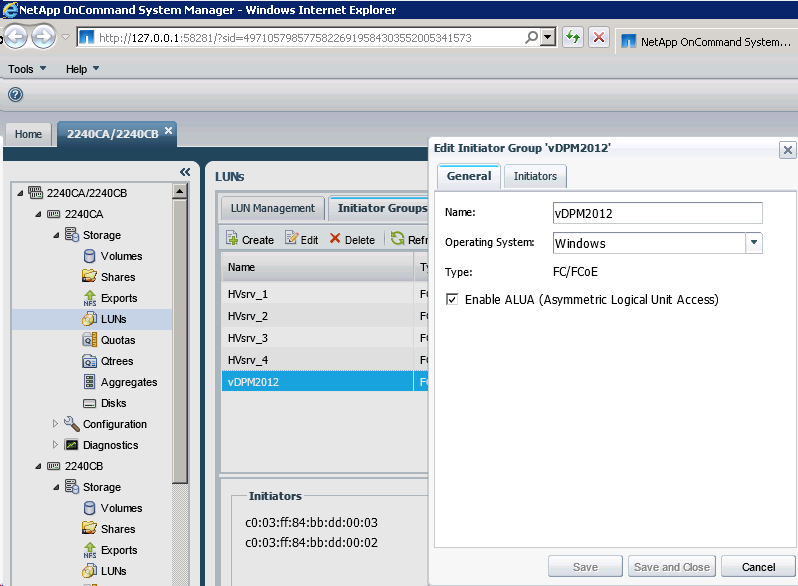Switch to the Home tab

28,134
